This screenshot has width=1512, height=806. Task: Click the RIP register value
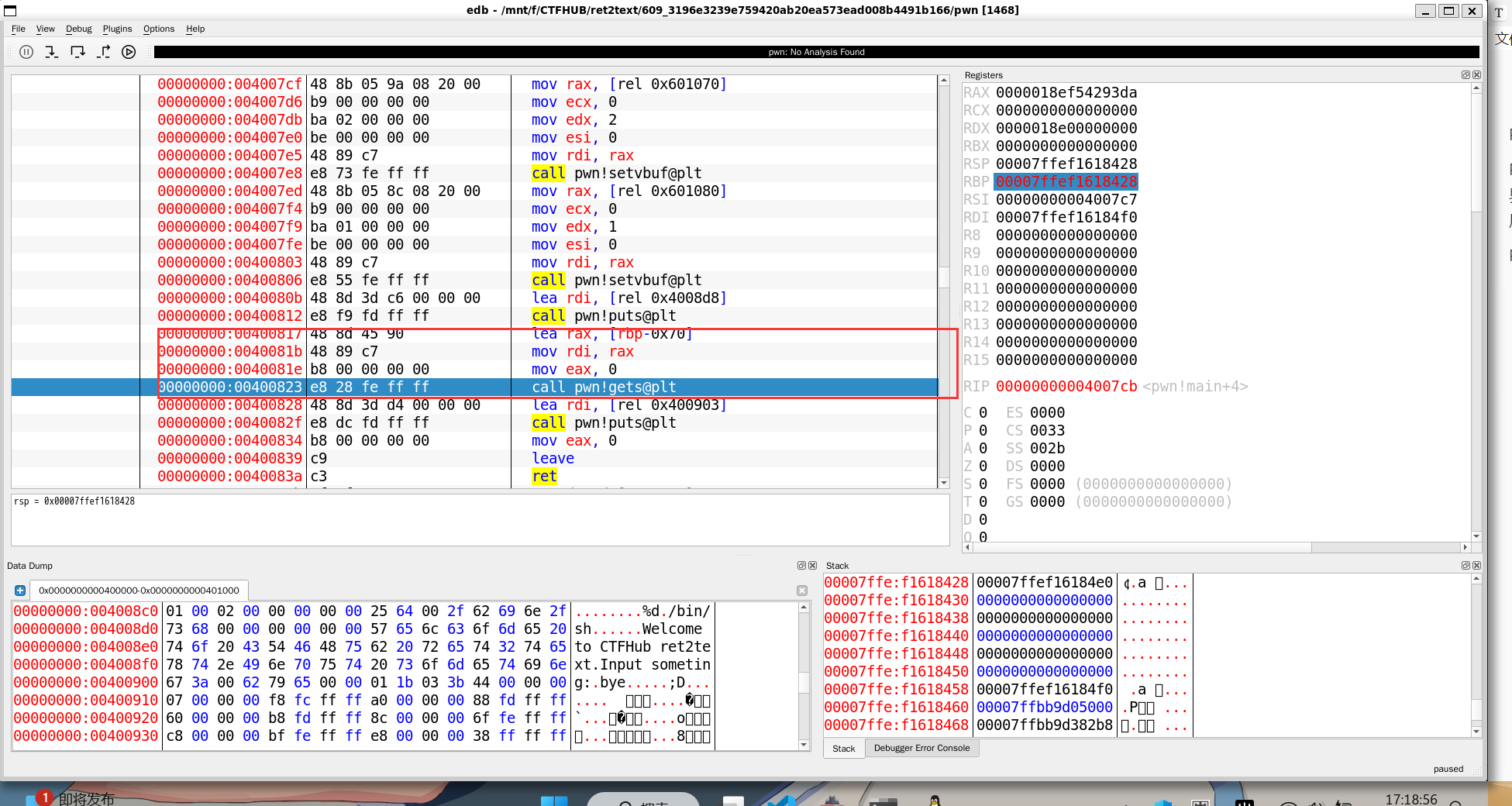[1066, 387]
